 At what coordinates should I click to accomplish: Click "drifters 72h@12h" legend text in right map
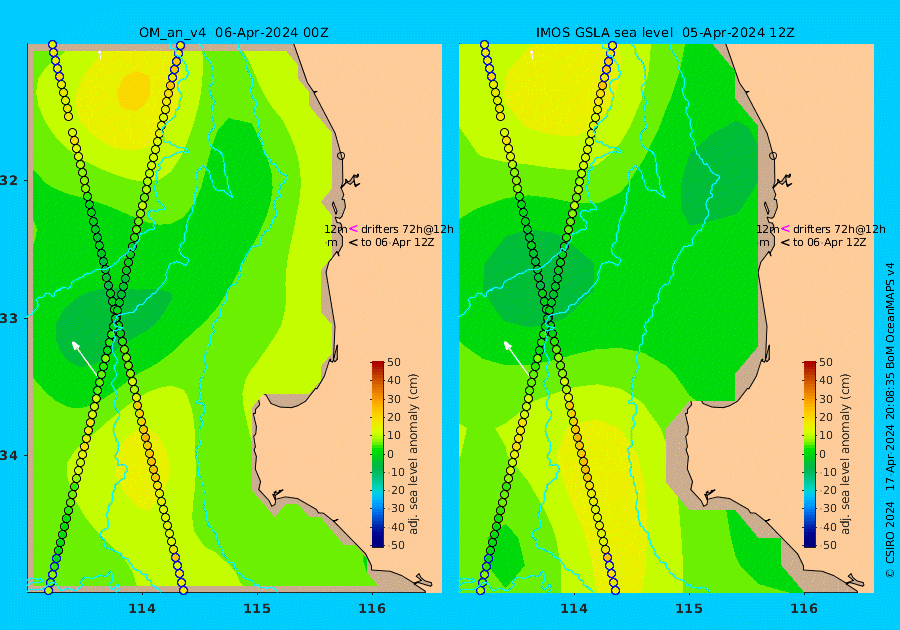pyautogui.click(x=839, y=229)
